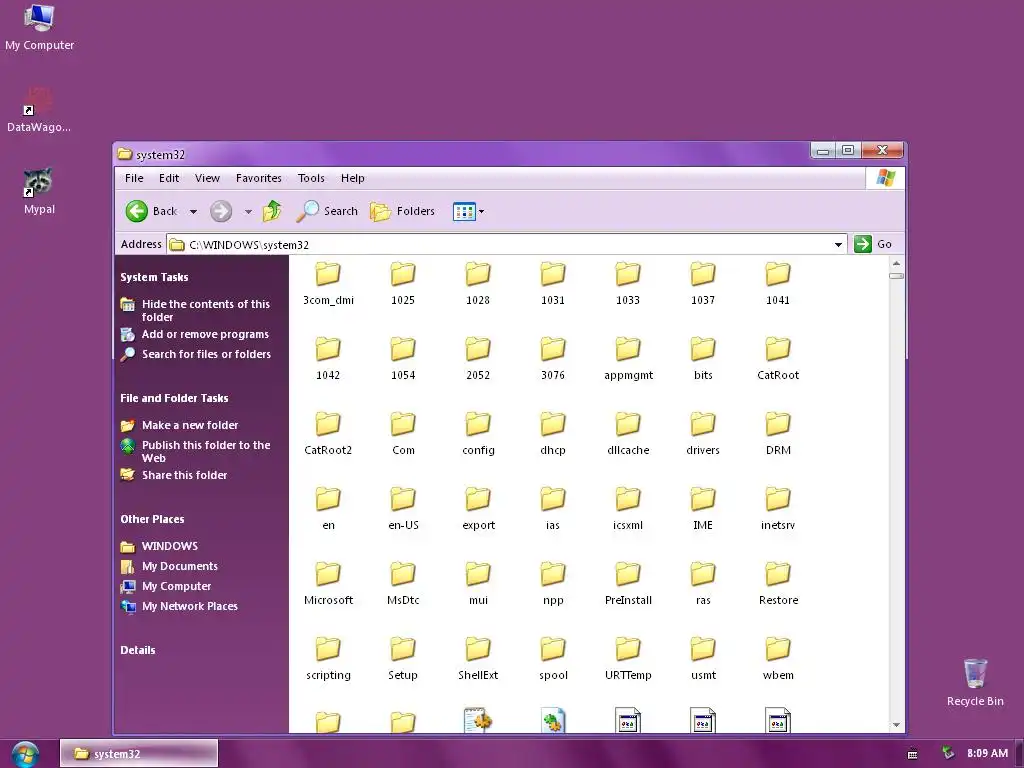This screenshot has width=1024, height=768.
Task: Expand the Forward history dropdown arrow
Action: pos(248,212)
